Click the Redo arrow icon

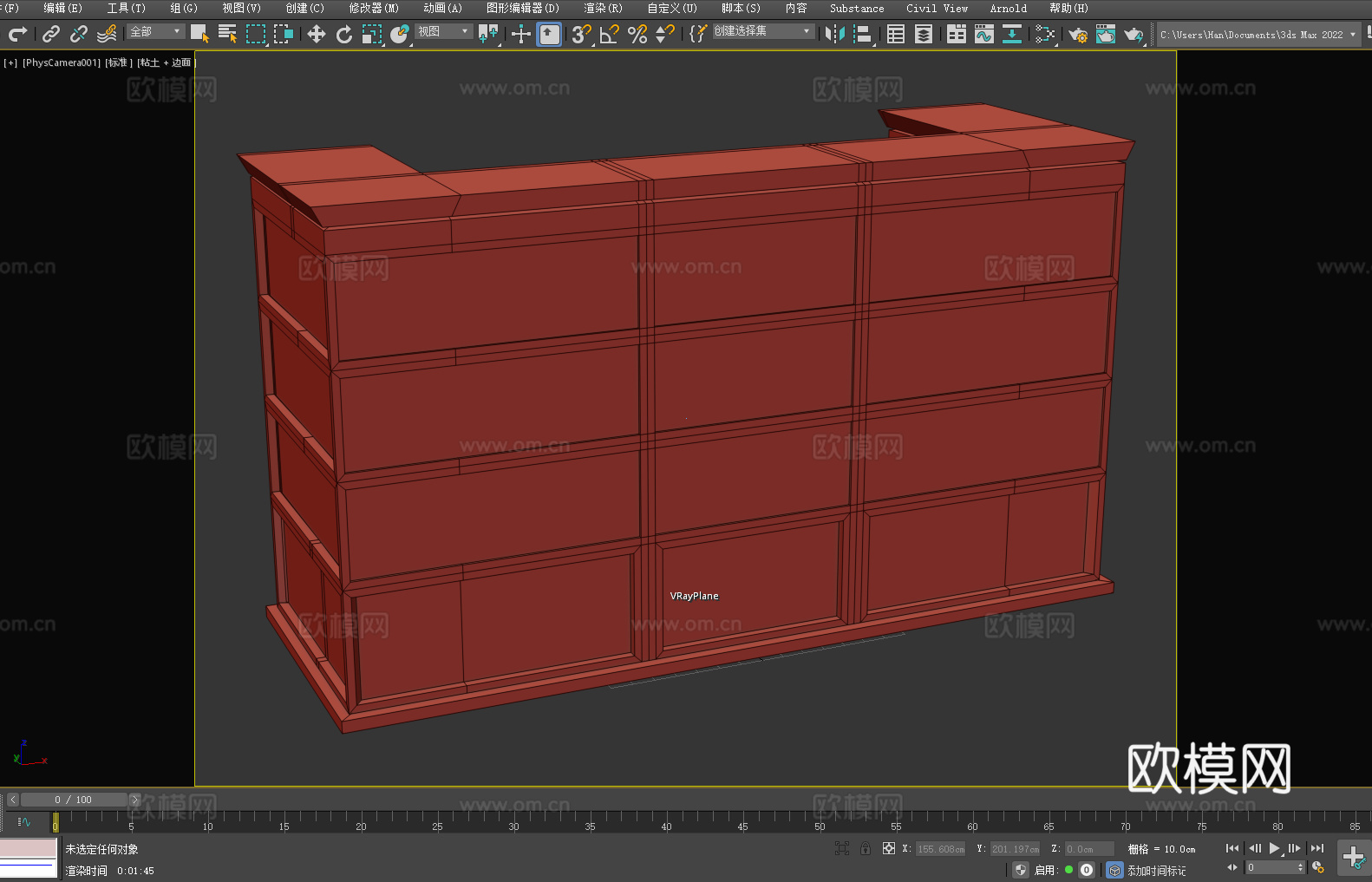[x=17, y=34]
